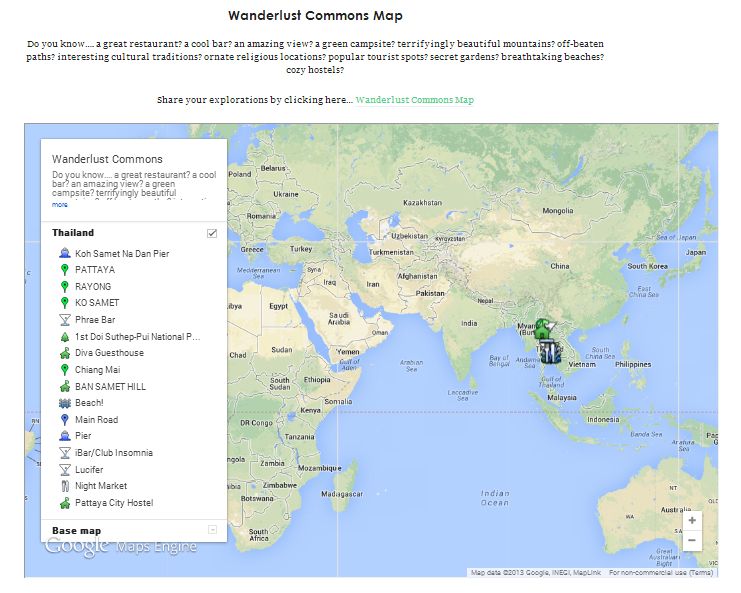The width and height of the screenshot is (741, 593).
Task: Click the Beach! wave icon in list
Action: point(64,403)
